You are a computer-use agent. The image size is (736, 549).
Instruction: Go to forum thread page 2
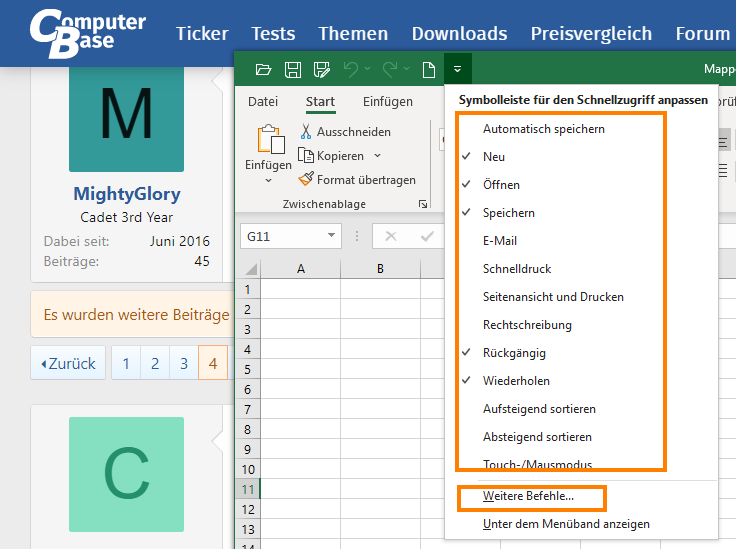tap(155, 363)
